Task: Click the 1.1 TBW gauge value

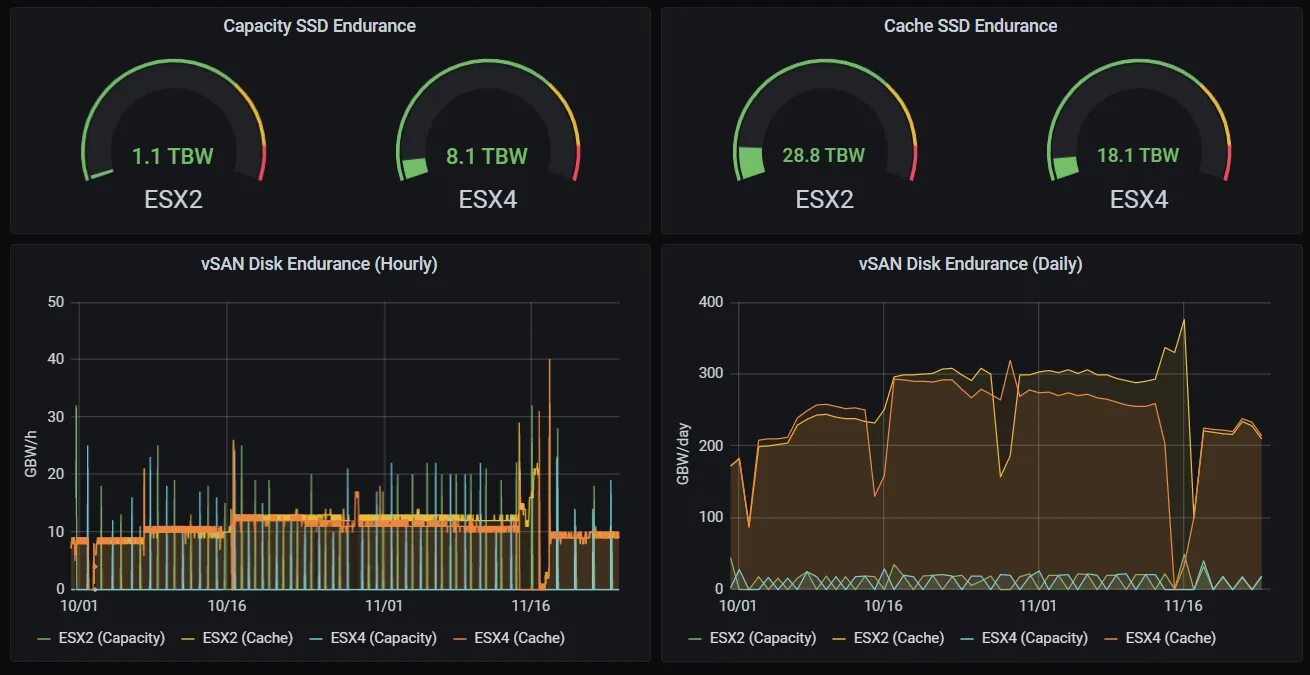Action: tap(172, 156)
